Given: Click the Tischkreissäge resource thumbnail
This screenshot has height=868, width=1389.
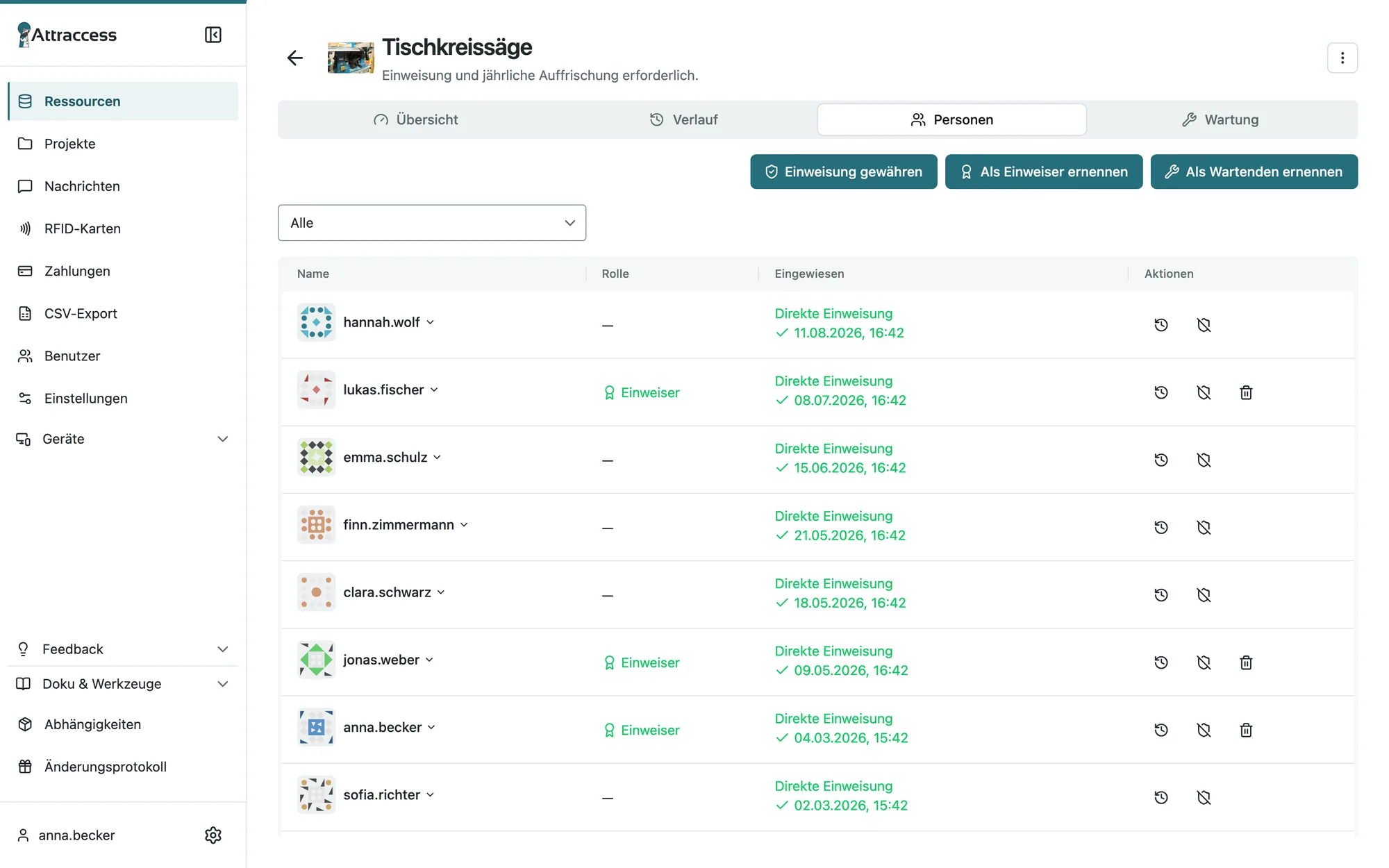Looking at the screenshot, I should pos(351,58).
